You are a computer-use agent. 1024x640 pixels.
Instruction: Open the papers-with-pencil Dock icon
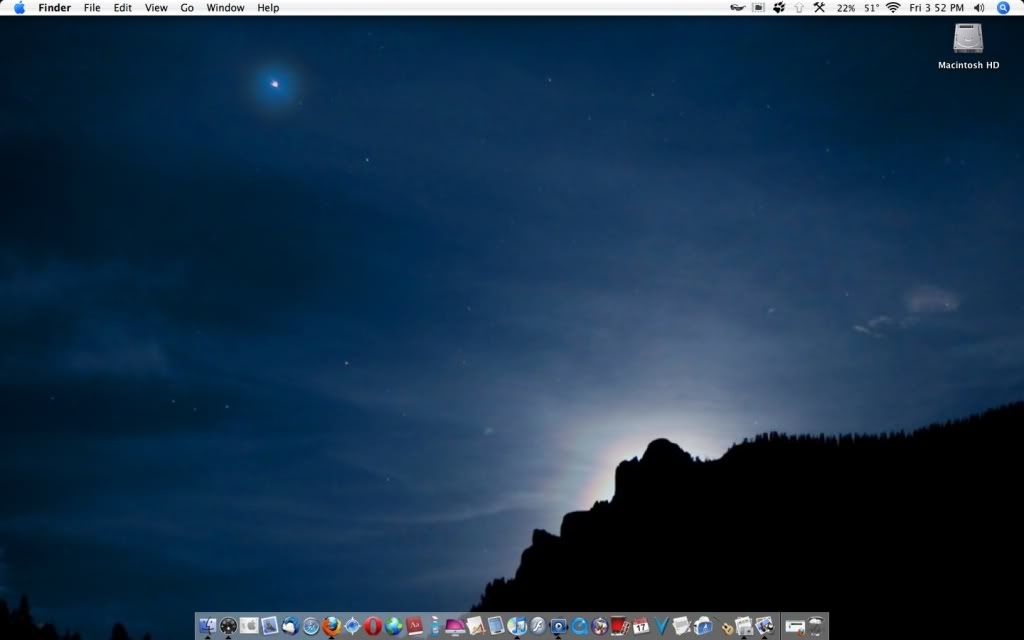pos(475,626)
